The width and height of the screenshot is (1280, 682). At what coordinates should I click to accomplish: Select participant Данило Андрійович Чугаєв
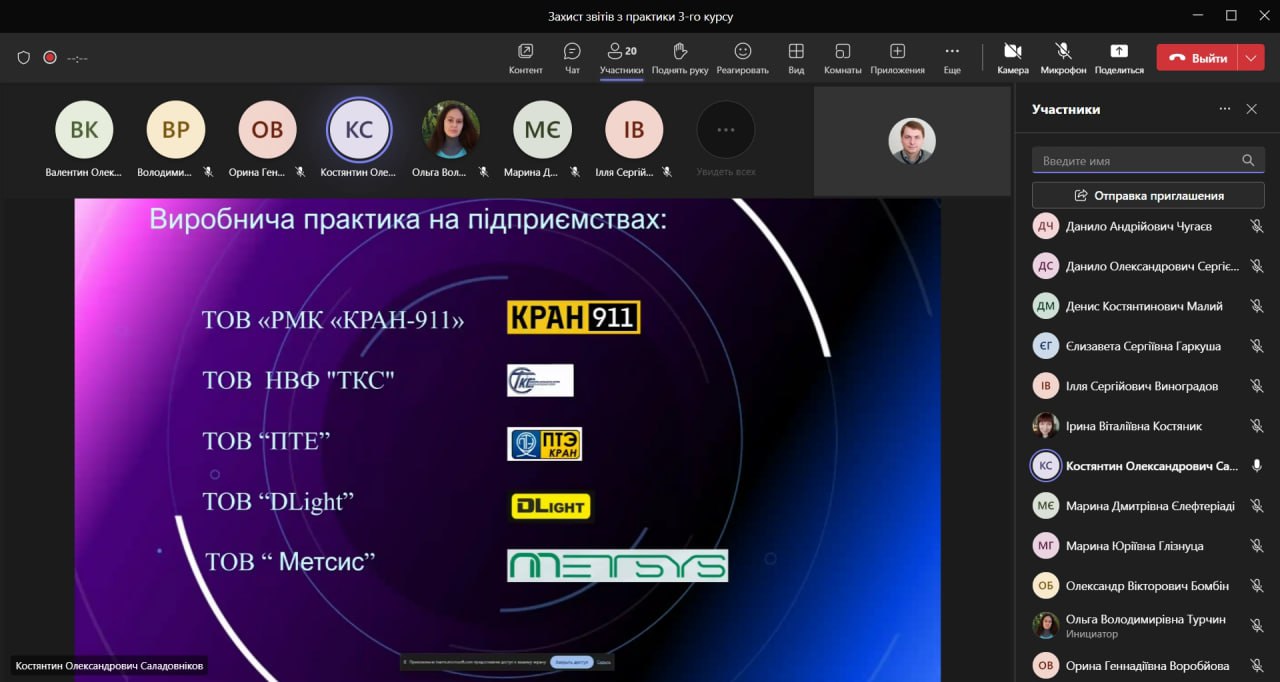click(x=1148, y=226)
